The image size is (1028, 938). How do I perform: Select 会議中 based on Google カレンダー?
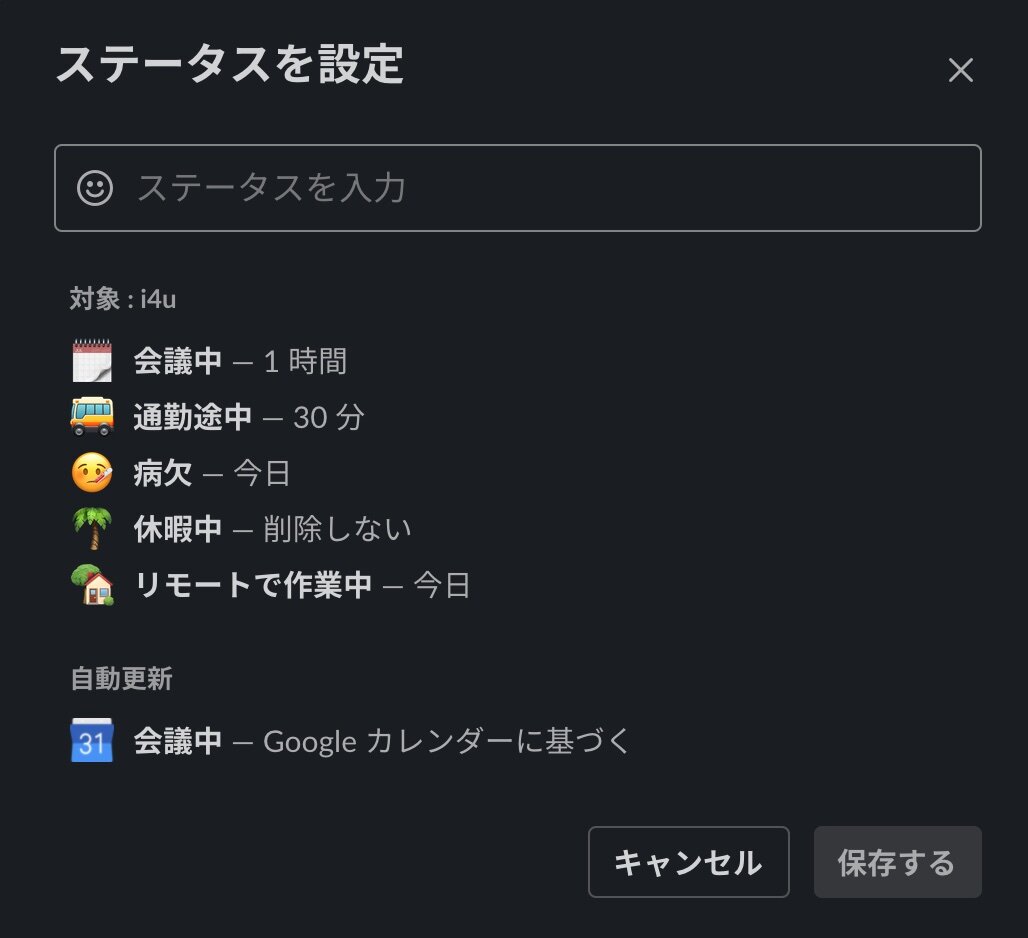click(x=350, y=741)
